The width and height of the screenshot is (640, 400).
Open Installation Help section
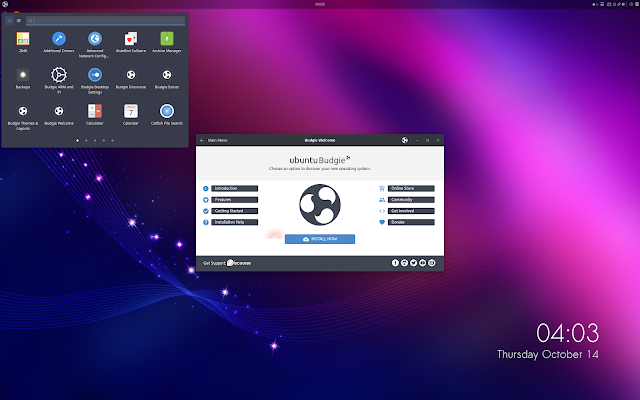point(234,222)
